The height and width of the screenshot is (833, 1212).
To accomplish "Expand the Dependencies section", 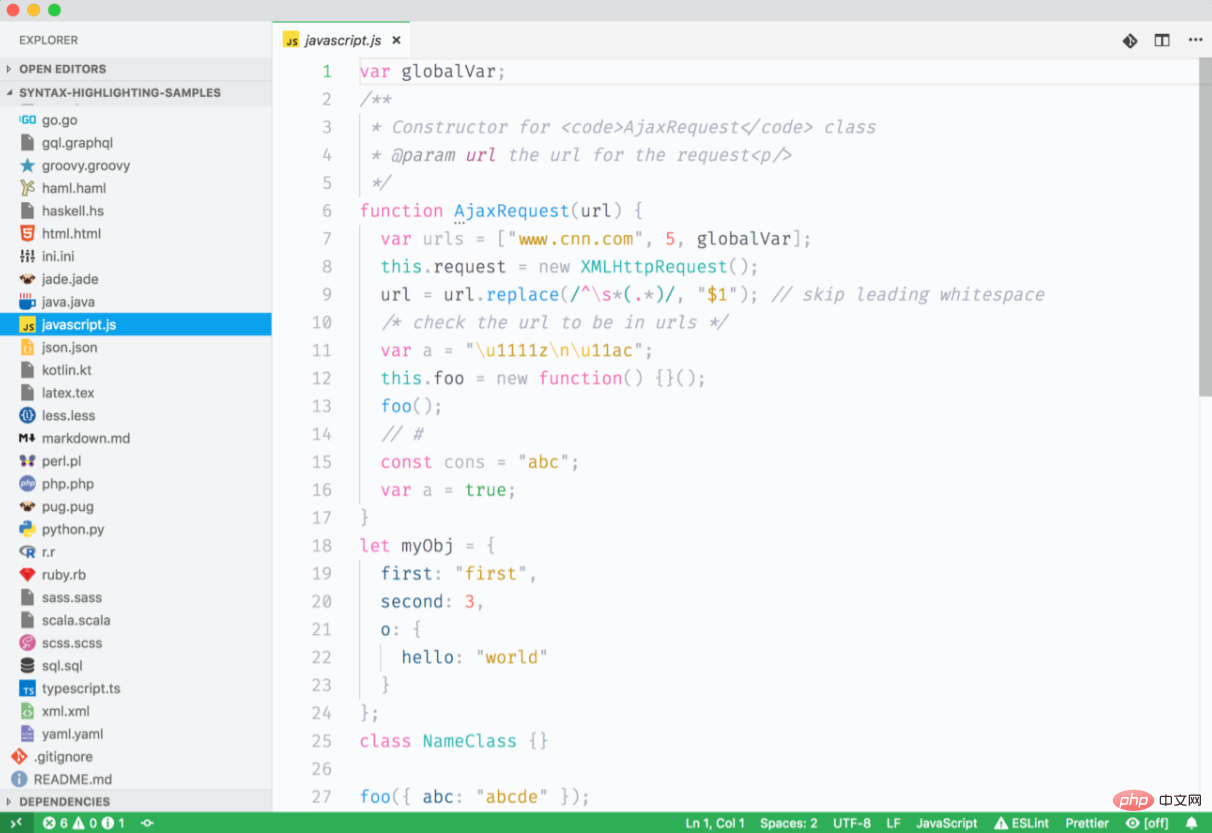I will [64, 801].
